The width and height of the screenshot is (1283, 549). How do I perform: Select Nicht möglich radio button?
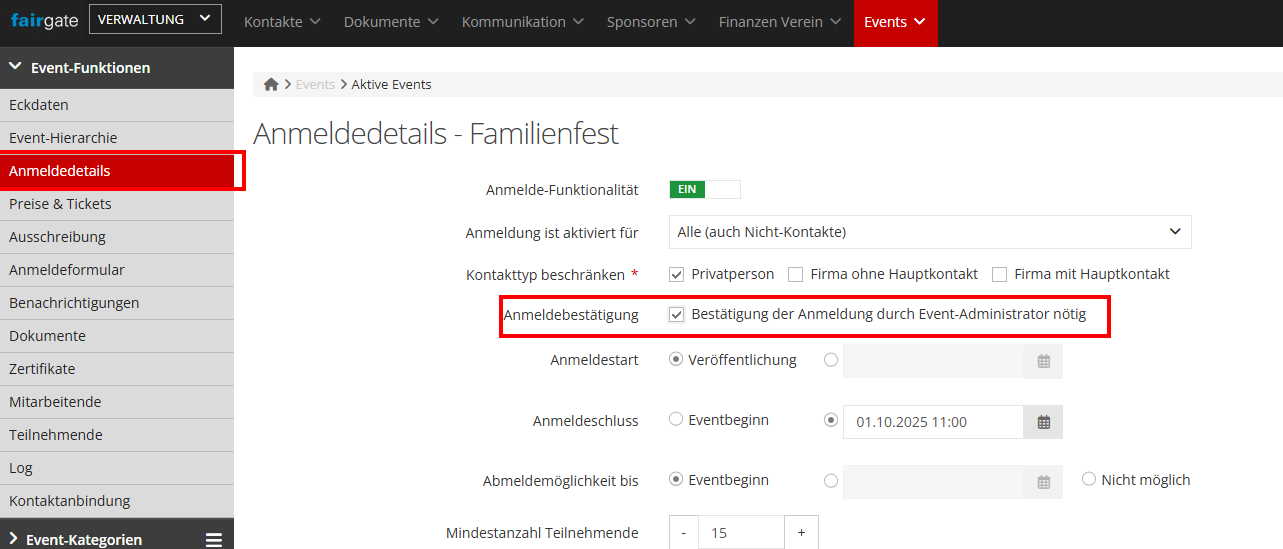click(x=1089, y=480)
